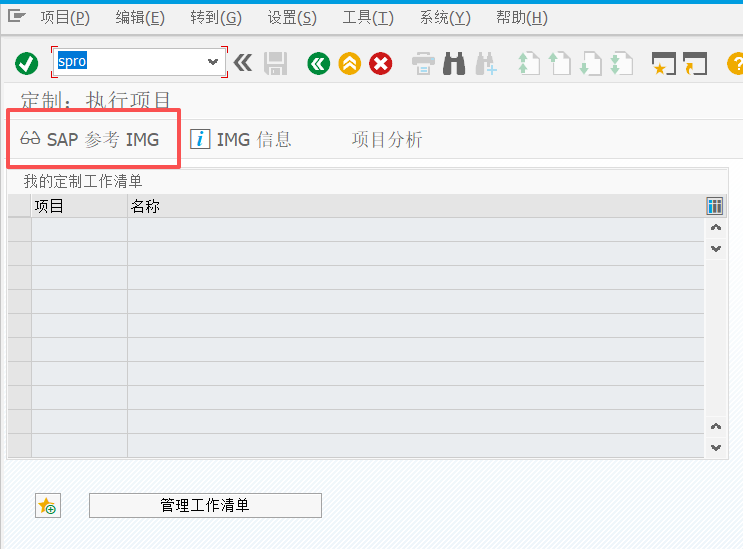Click the 管理工作清单 button

205,505
